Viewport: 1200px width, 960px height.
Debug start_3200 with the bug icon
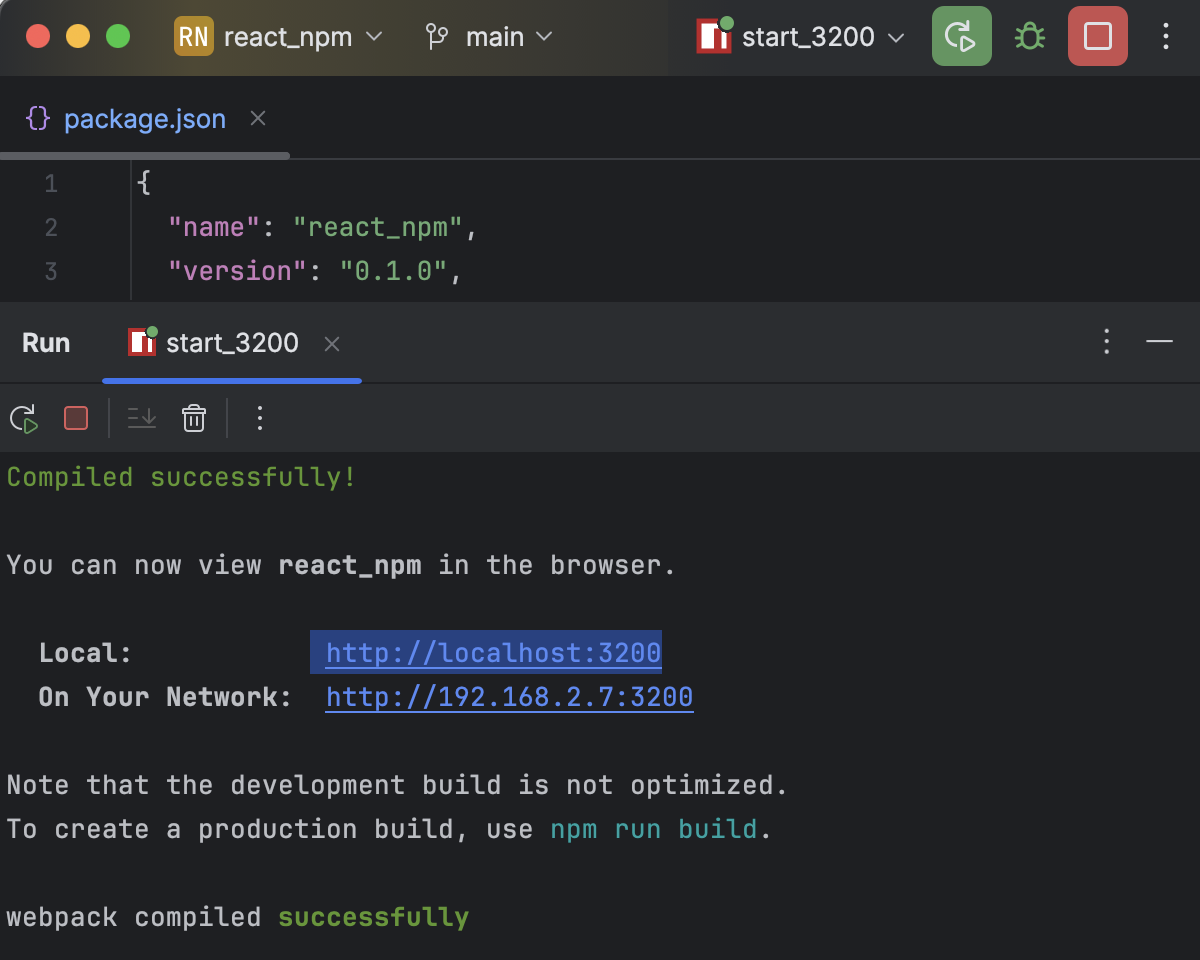1029,36
